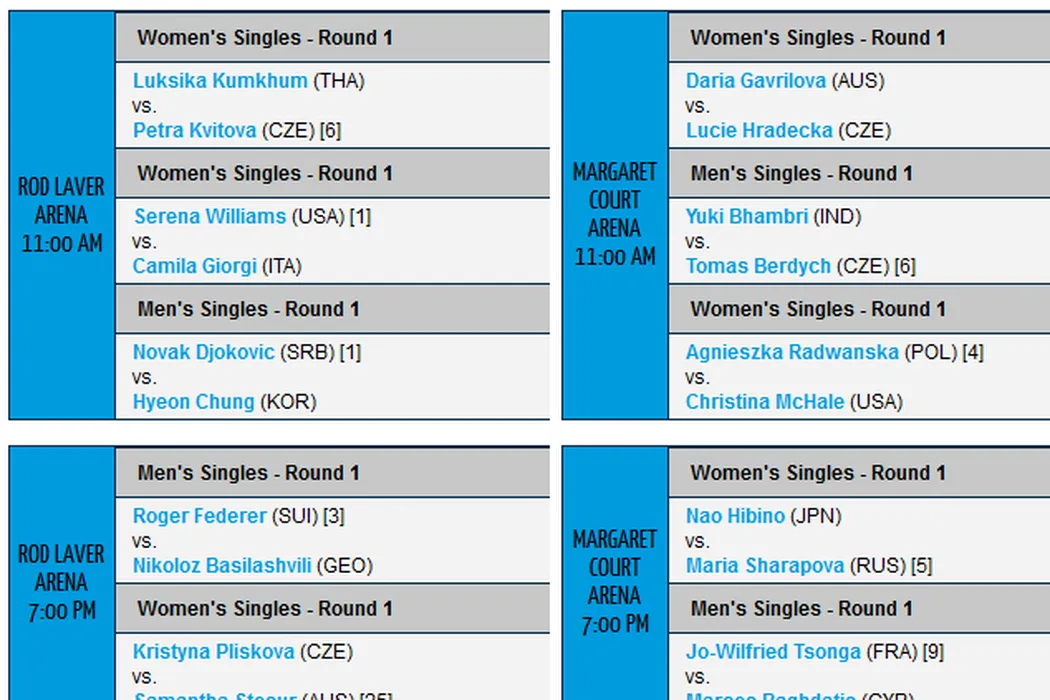
Task: Open Agnieszka Radwanska profile link
Action: pos(792,352)
